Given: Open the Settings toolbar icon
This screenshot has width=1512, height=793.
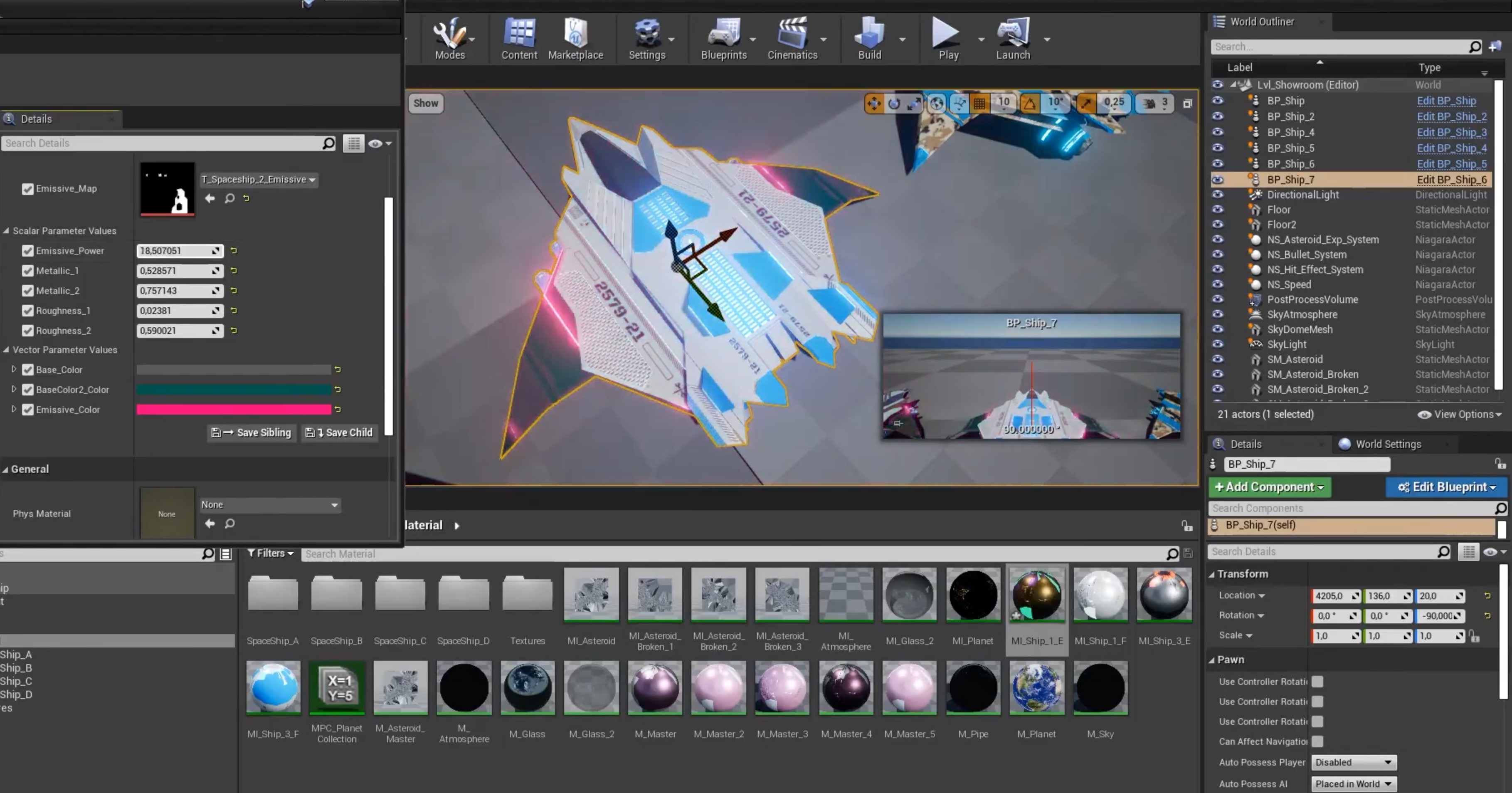Looking at the screenshot, I should [647, 39].
